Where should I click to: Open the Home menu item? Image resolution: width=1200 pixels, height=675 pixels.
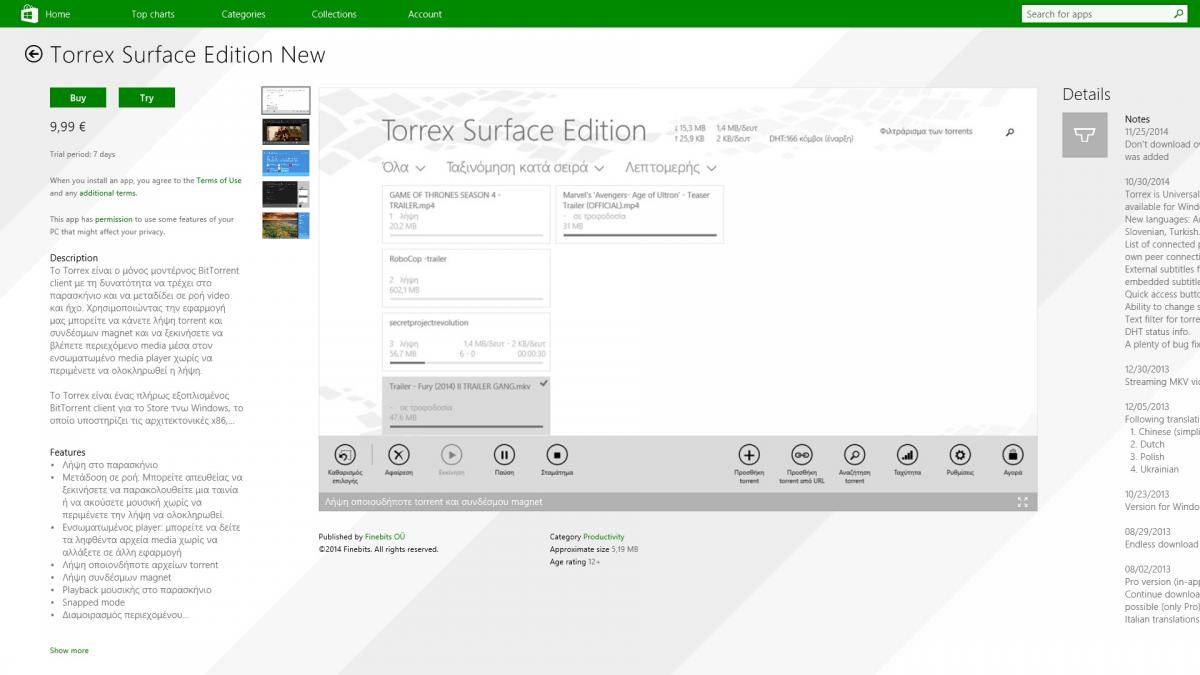[58, 14]
